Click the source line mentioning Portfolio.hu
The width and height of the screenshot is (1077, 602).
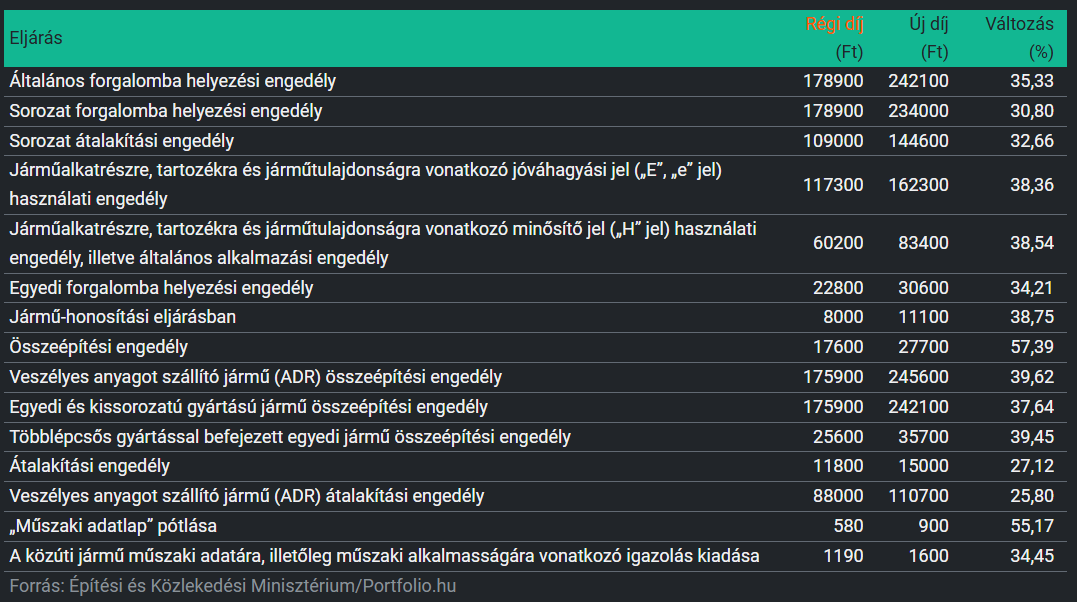pos(232,585)
